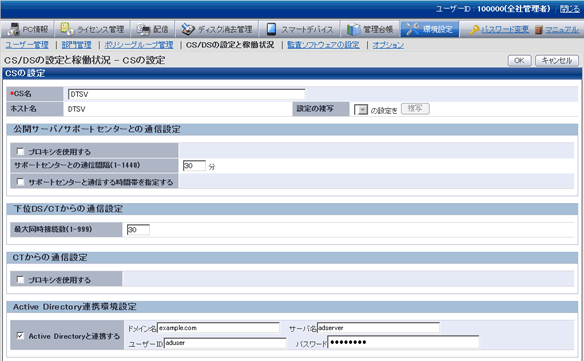Click the 最大同時接続数 input field
The width and height of the screenshot is (584, 361).
[138, 229]
